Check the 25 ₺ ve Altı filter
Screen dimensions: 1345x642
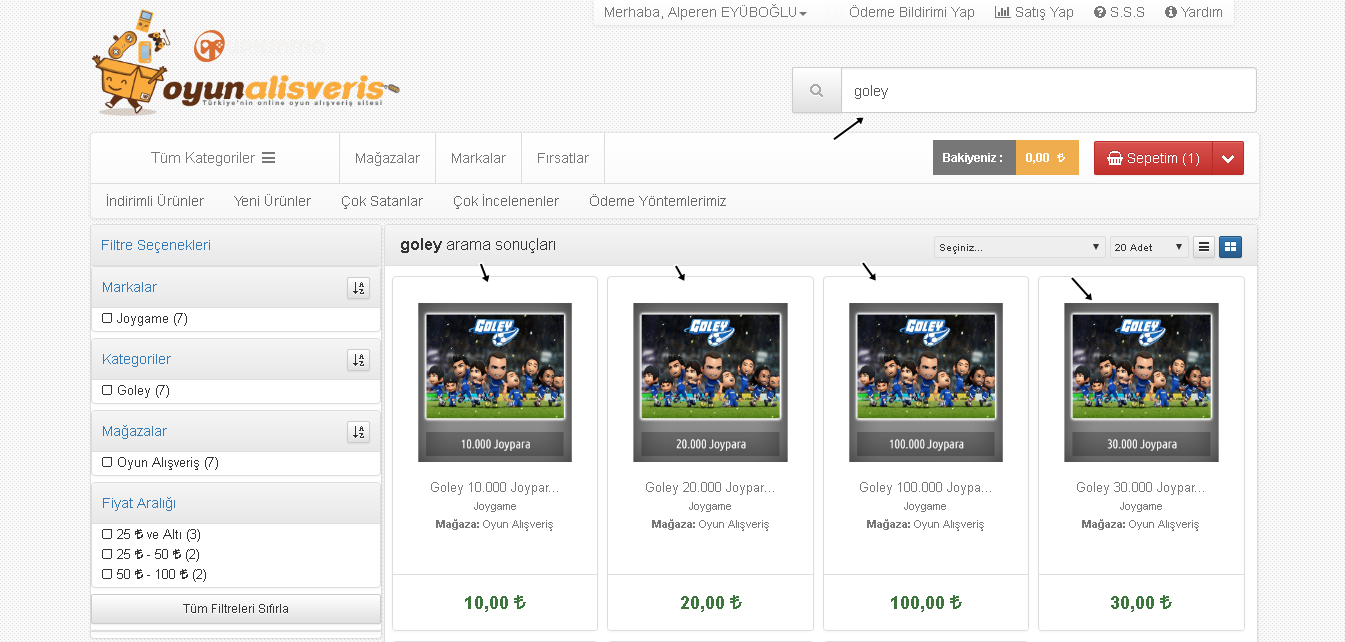[x=107, y=534]
